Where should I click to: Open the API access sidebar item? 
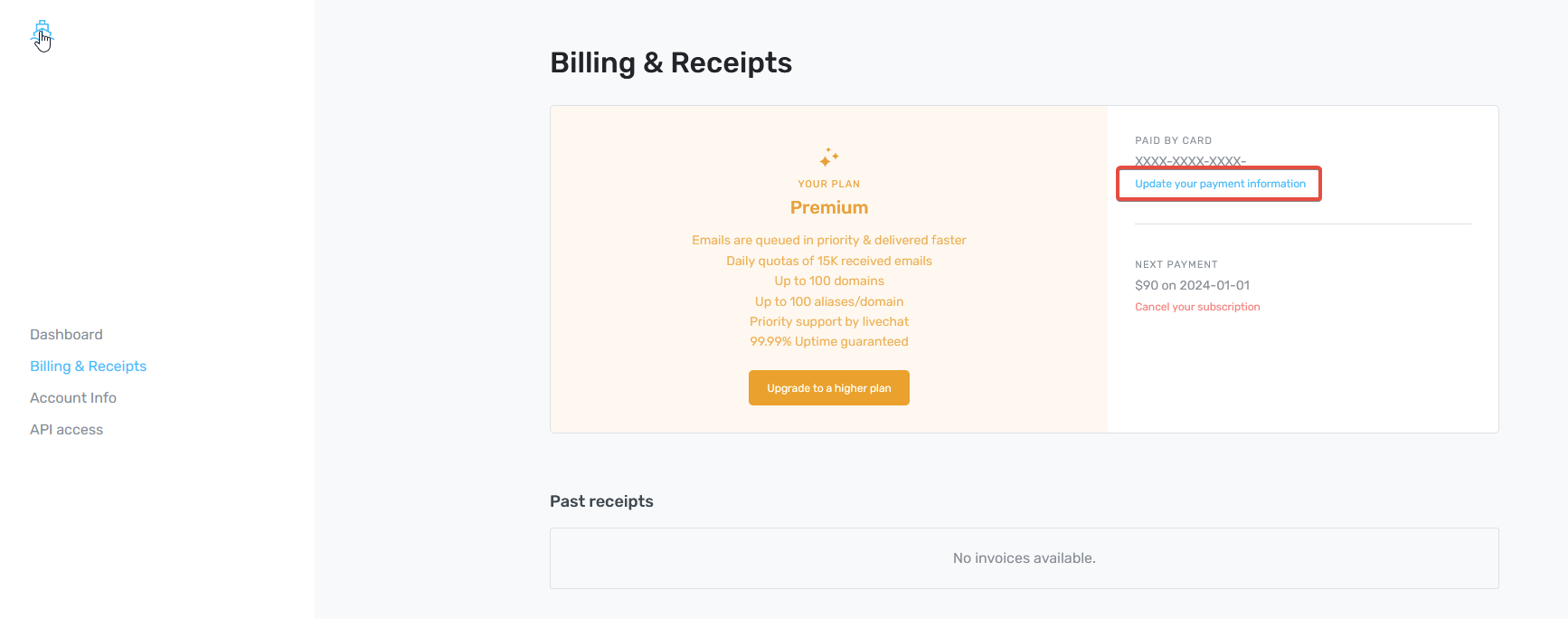point(66,430)
